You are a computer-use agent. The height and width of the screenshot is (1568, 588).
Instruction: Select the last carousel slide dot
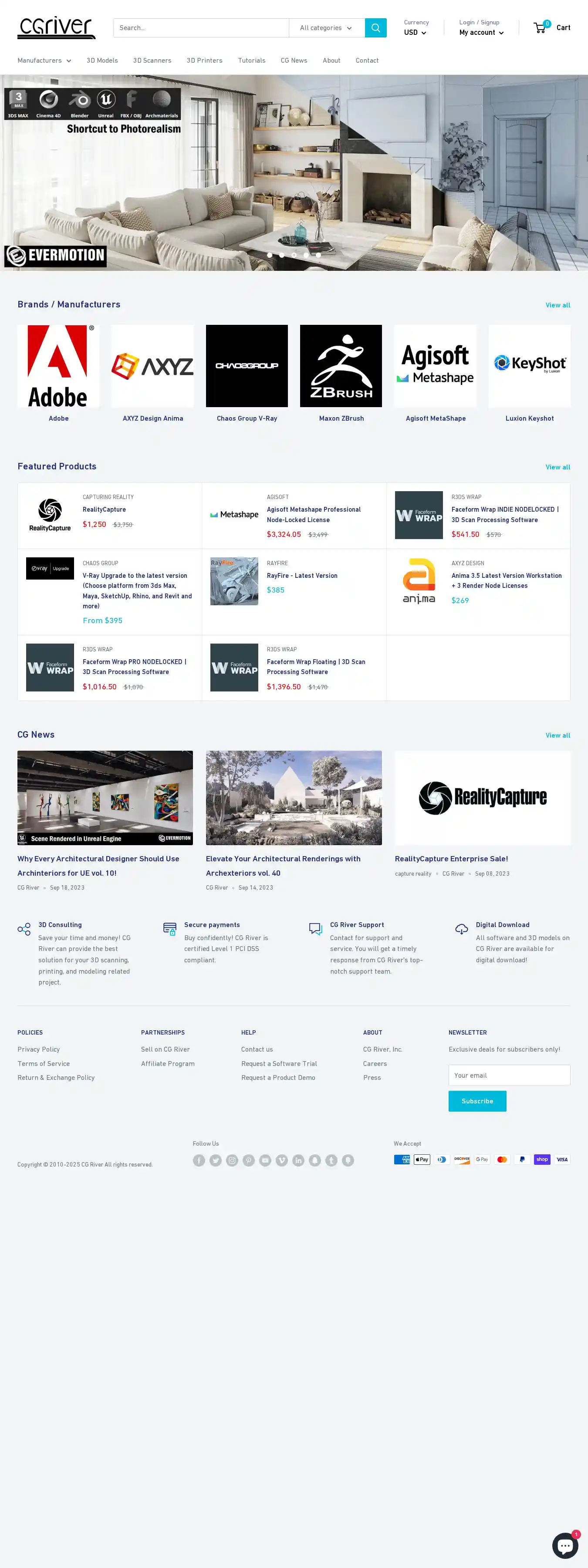(x=318, y=255)
